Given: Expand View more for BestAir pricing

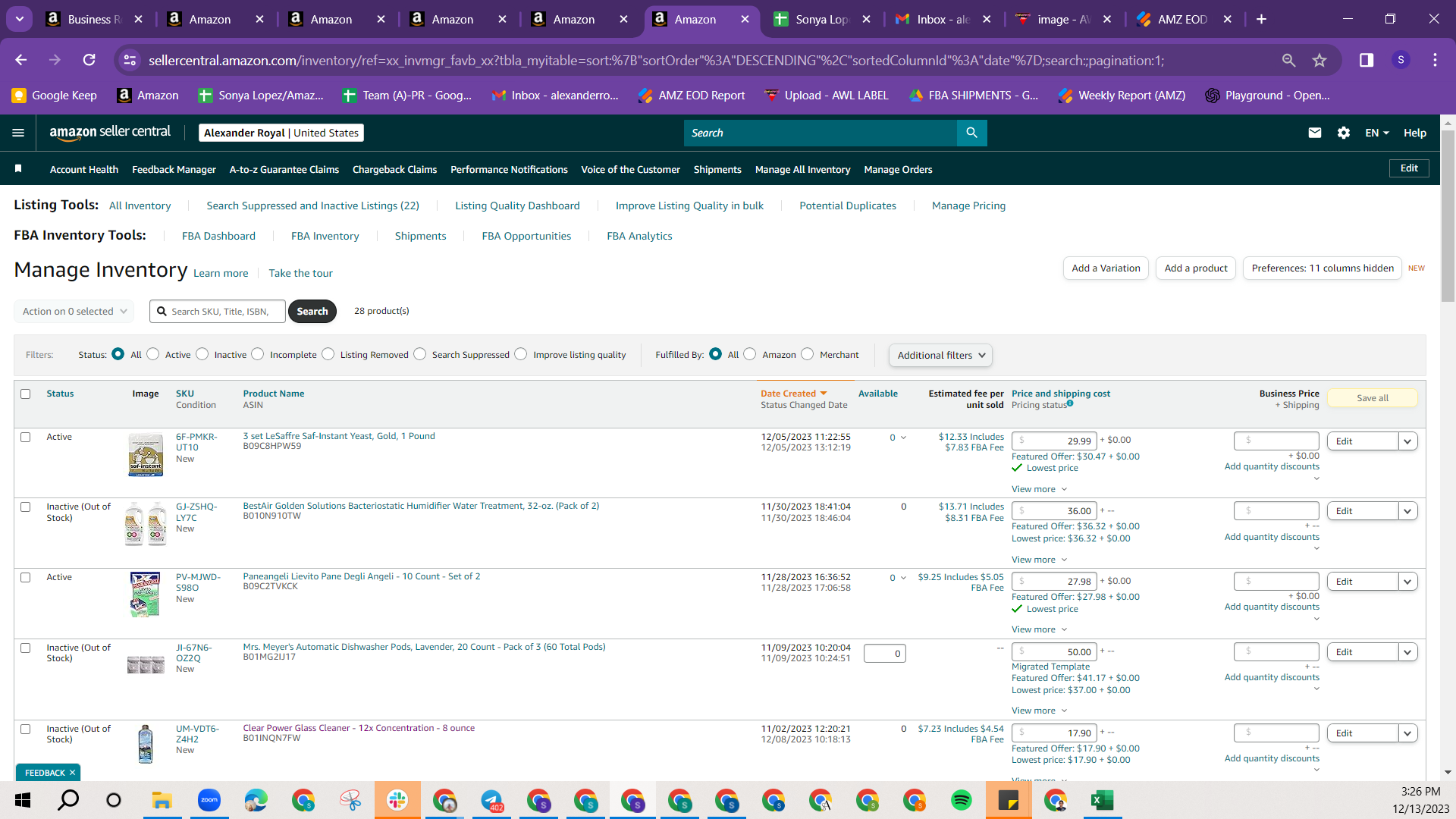Looking at the screenshot, I should tap(1039, 560).
